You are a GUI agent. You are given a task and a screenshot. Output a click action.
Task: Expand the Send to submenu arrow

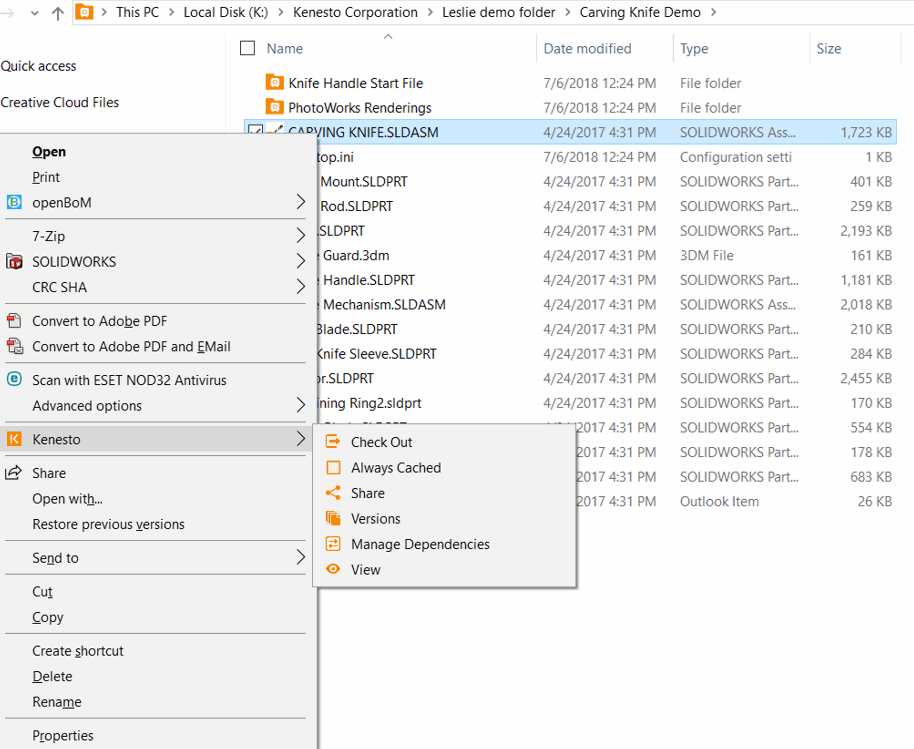tap(300, 557)
